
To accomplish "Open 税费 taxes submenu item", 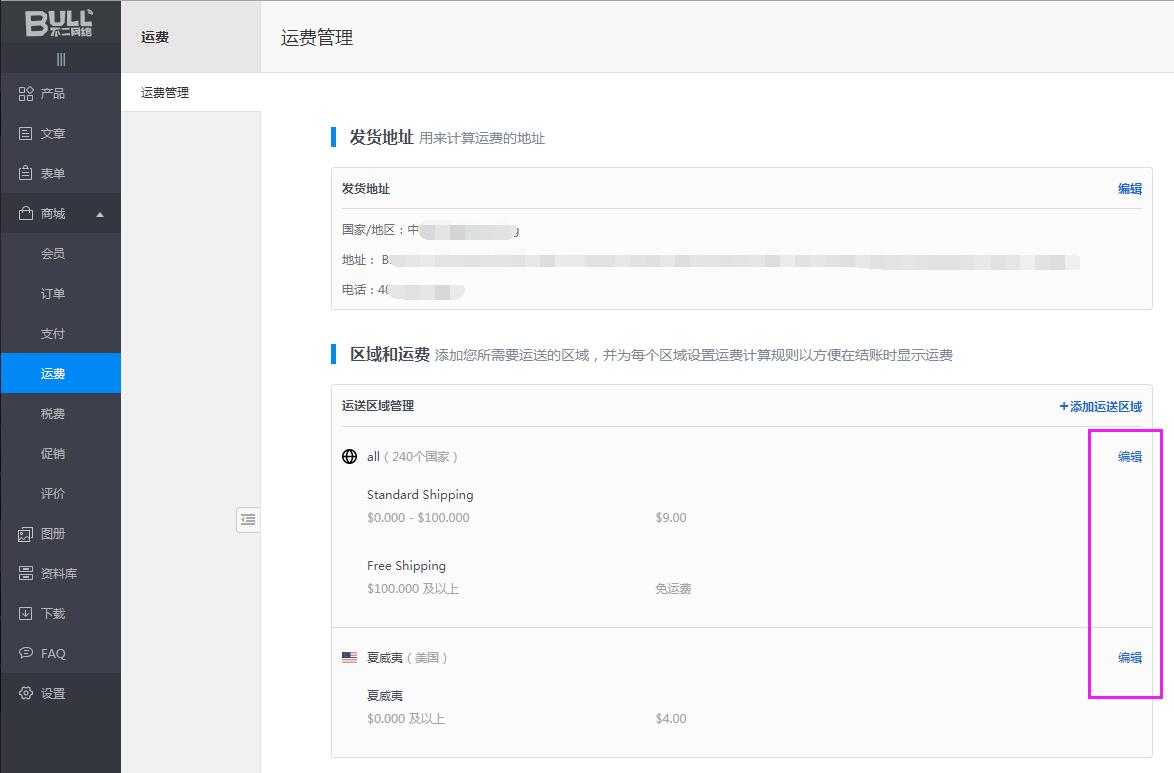I will tap(53, 414).
